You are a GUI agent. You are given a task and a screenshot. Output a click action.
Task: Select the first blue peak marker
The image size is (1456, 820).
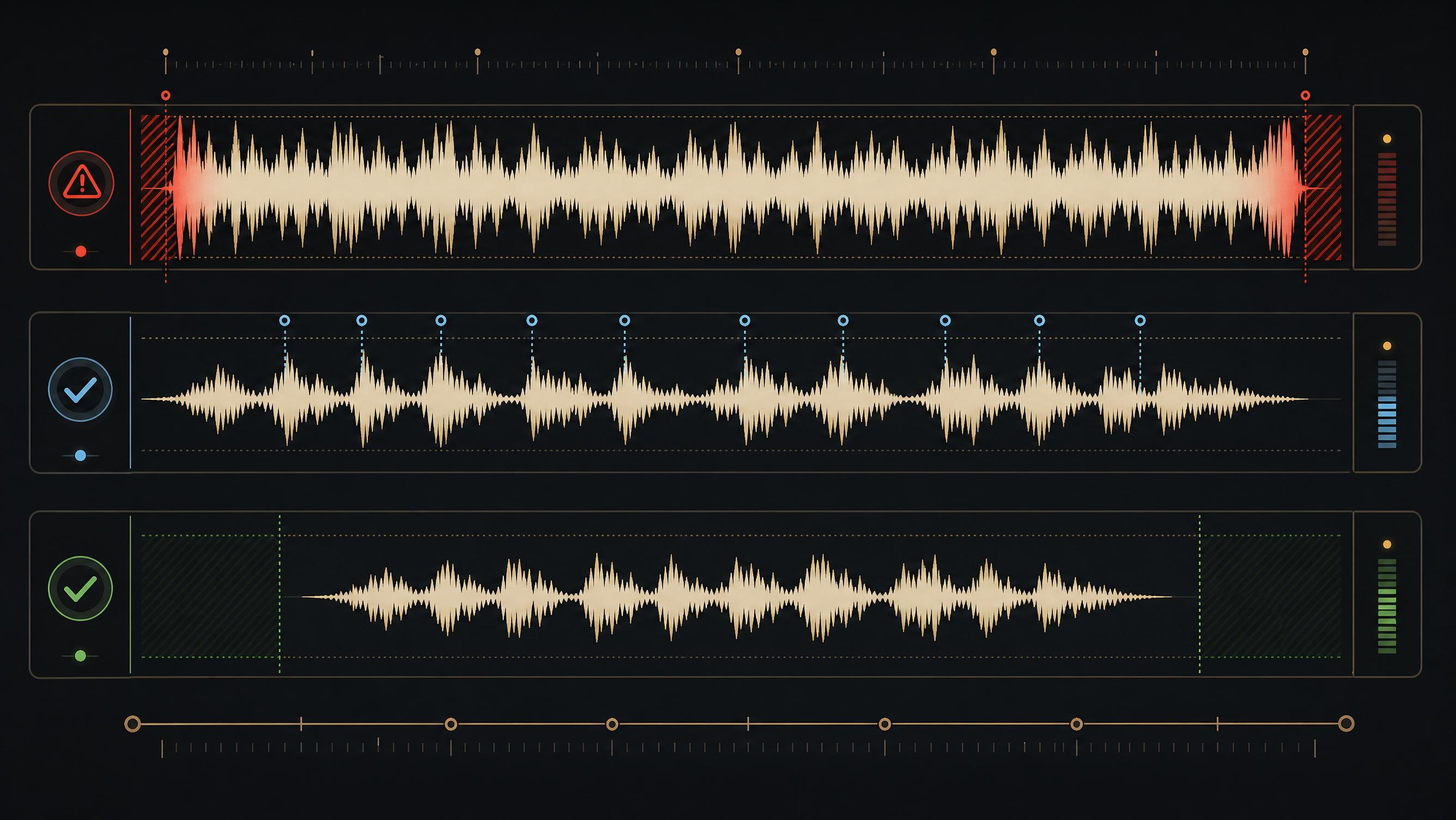tap(285, 321)
